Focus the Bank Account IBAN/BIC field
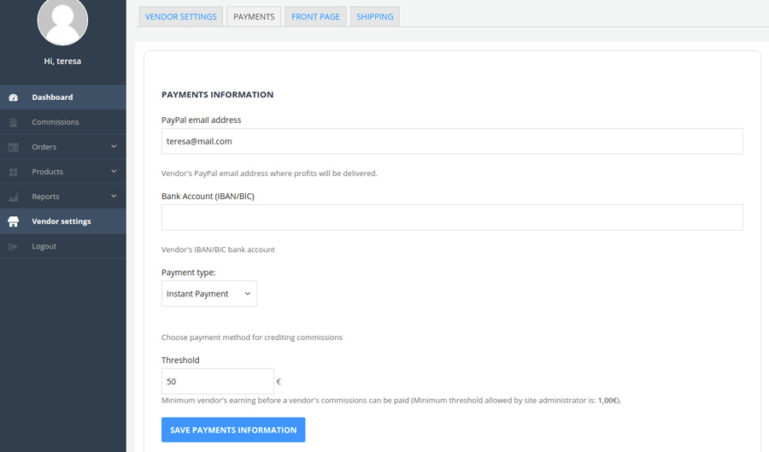The height and width of the screenshot is (452, 769). pos(452,217)
